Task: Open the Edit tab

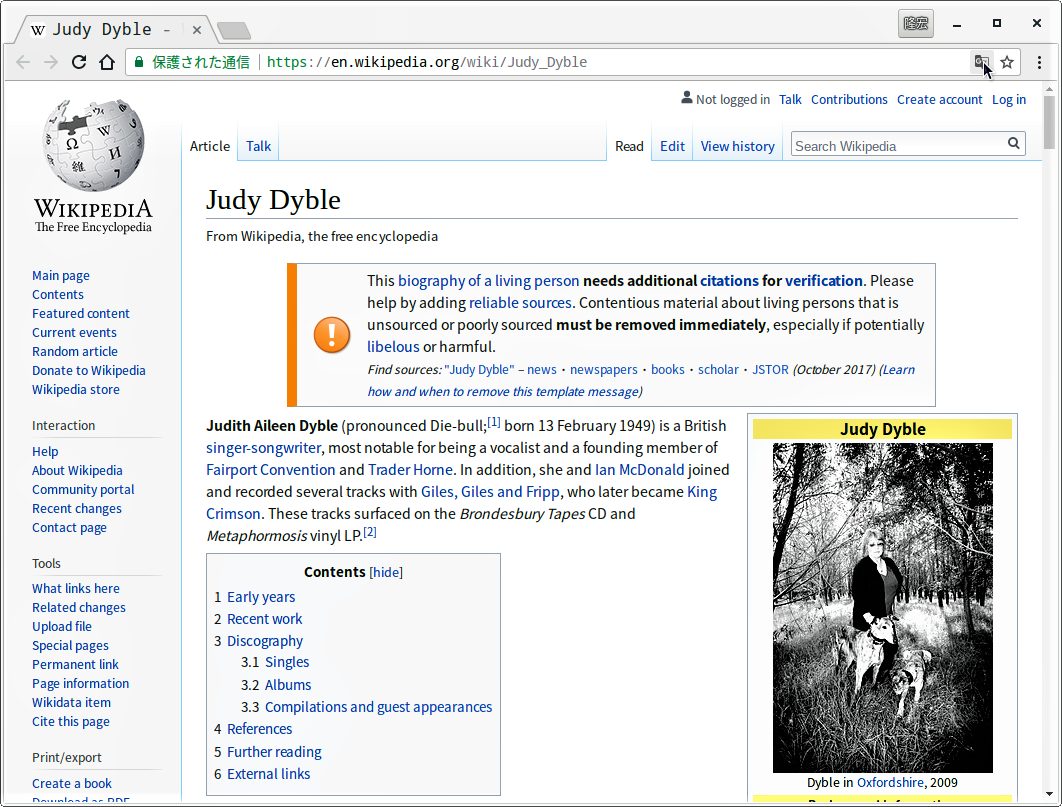Action: (672, 146)
